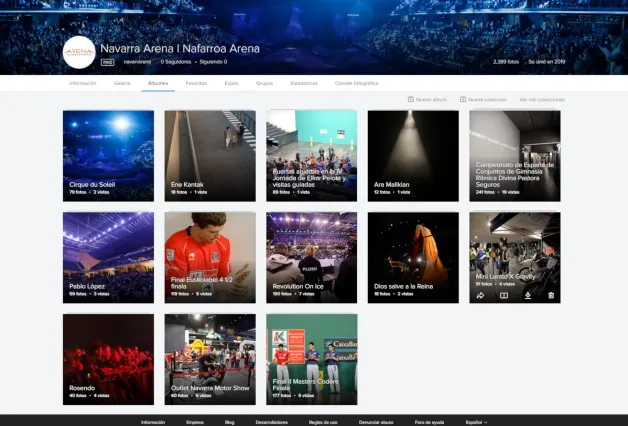Open the footer Desarrolladores link
628x426 pixels.
click(x=272, y=422)
